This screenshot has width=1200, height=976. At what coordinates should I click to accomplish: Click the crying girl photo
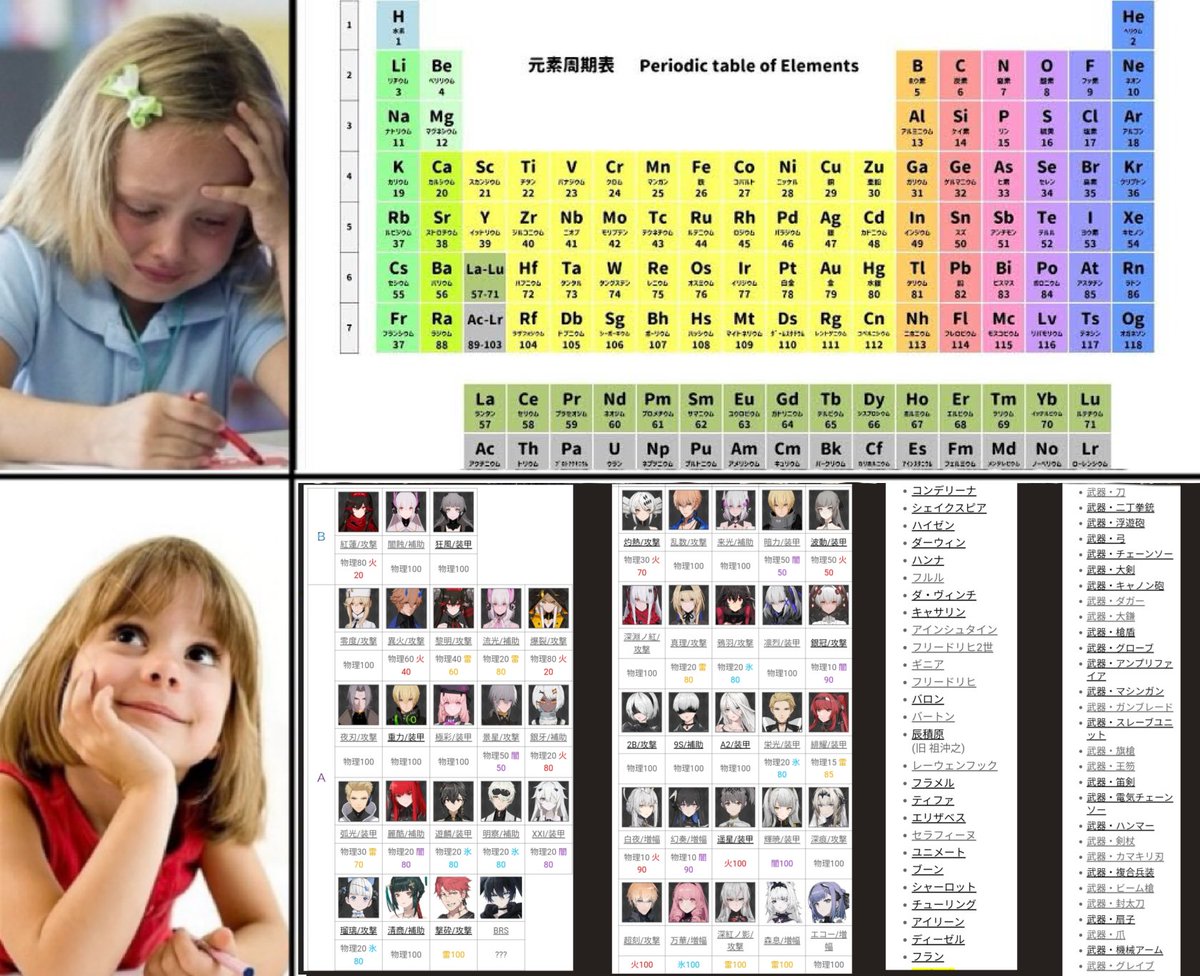144,235
